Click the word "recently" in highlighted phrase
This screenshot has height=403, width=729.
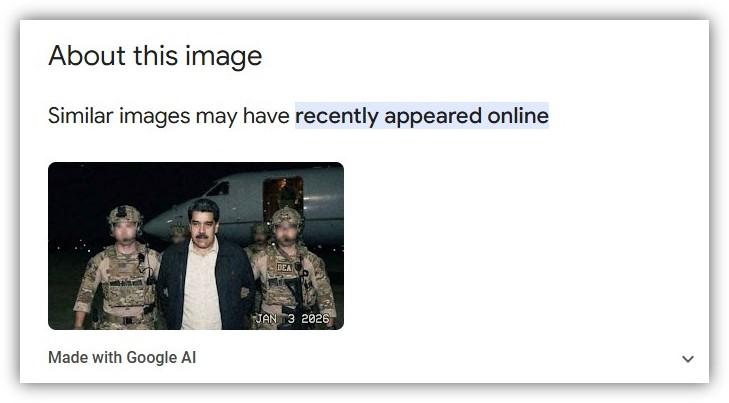[x=337, y=116]
